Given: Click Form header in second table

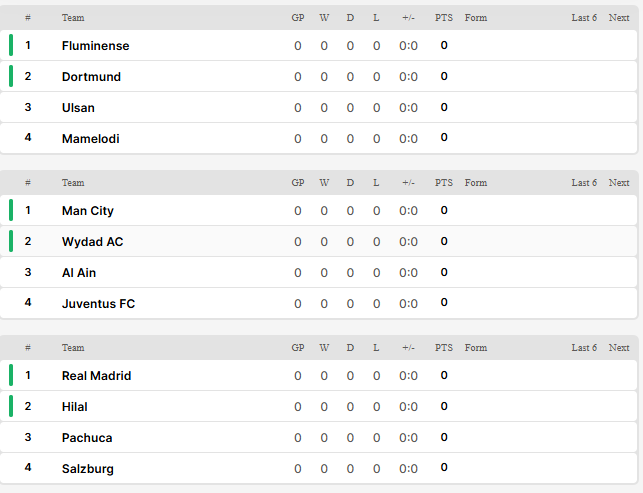Looking at the screenshot, I should pyautogui.click(x=476, y=183).
